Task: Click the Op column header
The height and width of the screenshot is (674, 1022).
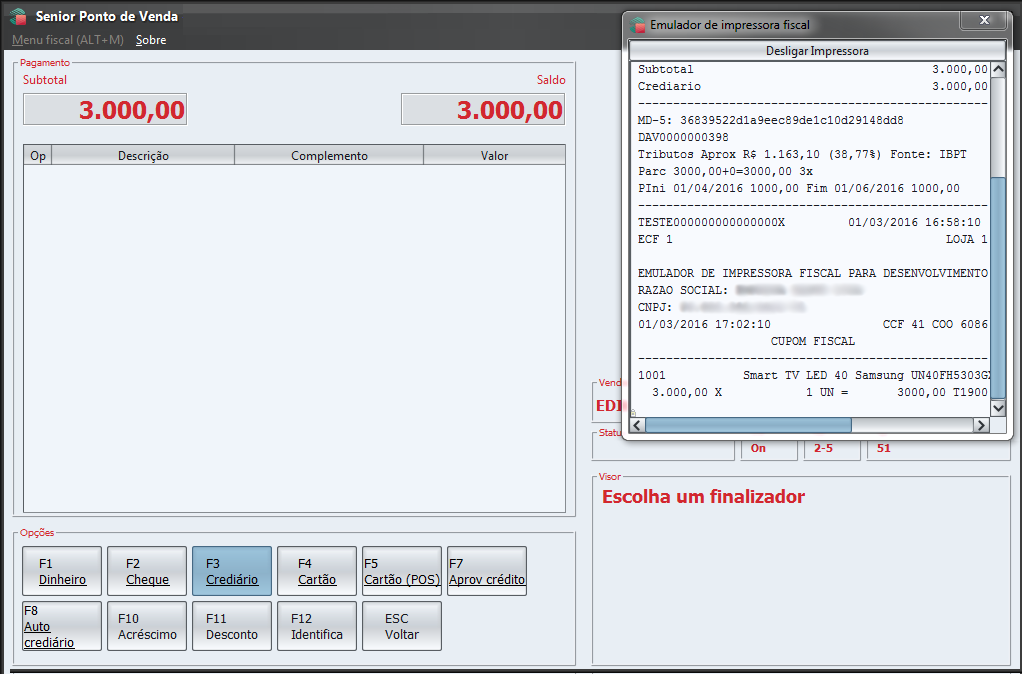Action: click(38, 156)
